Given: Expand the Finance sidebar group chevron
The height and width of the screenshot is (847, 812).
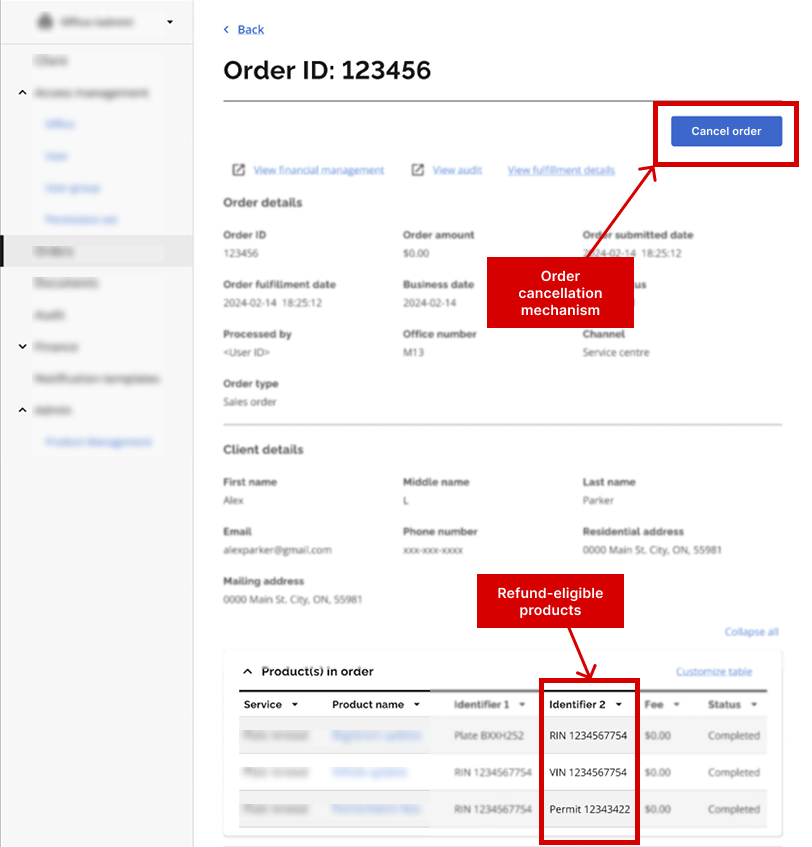Looking at the screenshot, I should tap(23, 346).
